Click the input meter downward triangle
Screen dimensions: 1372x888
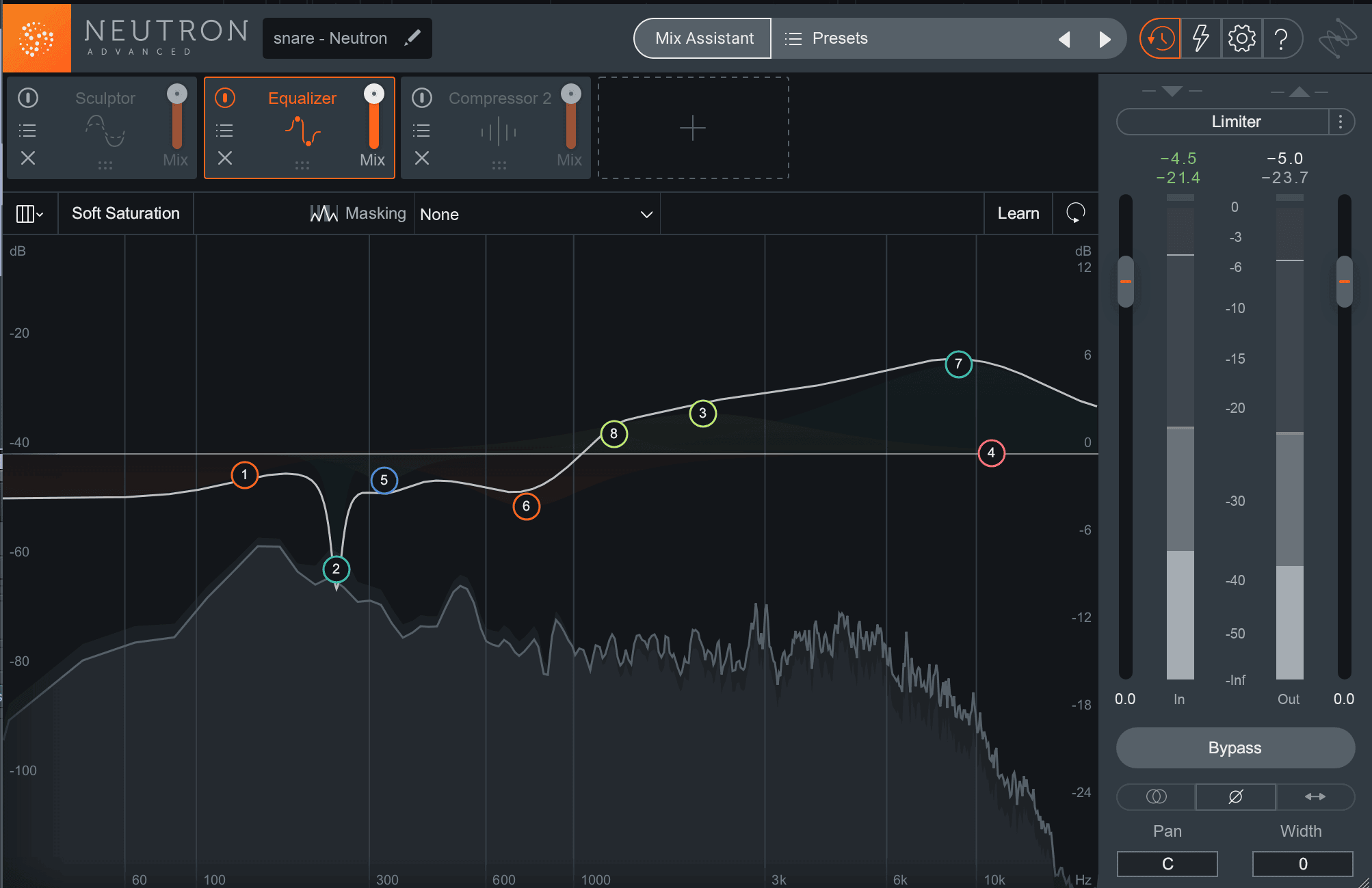click(1172, 91)
